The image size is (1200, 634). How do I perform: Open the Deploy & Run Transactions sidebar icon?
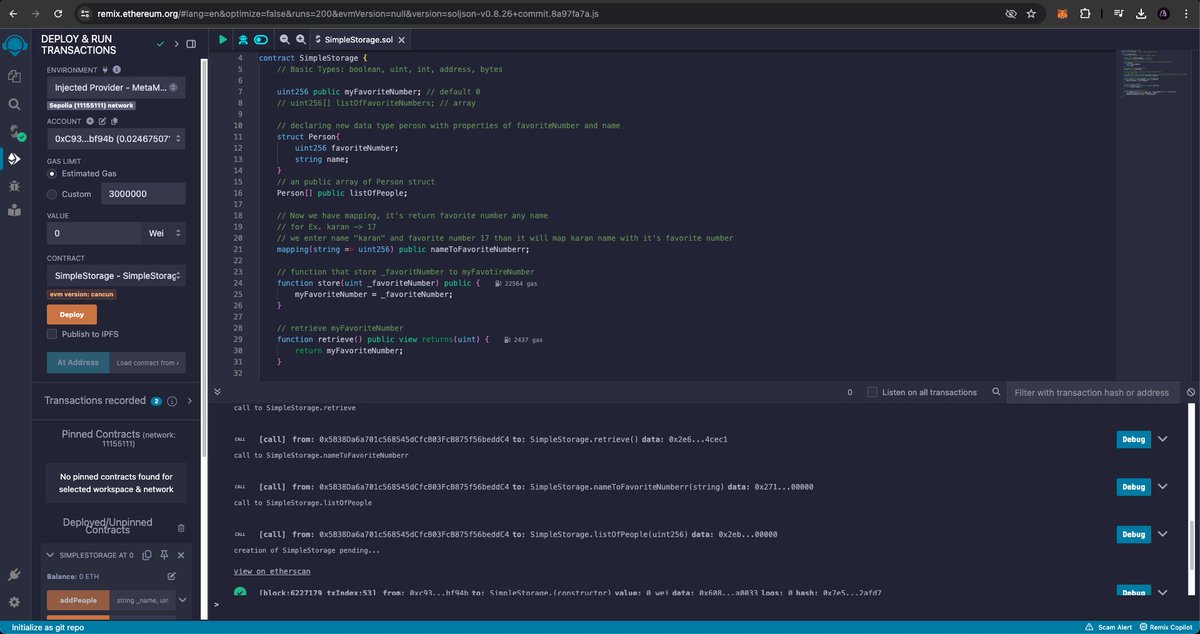coord(14,158)
